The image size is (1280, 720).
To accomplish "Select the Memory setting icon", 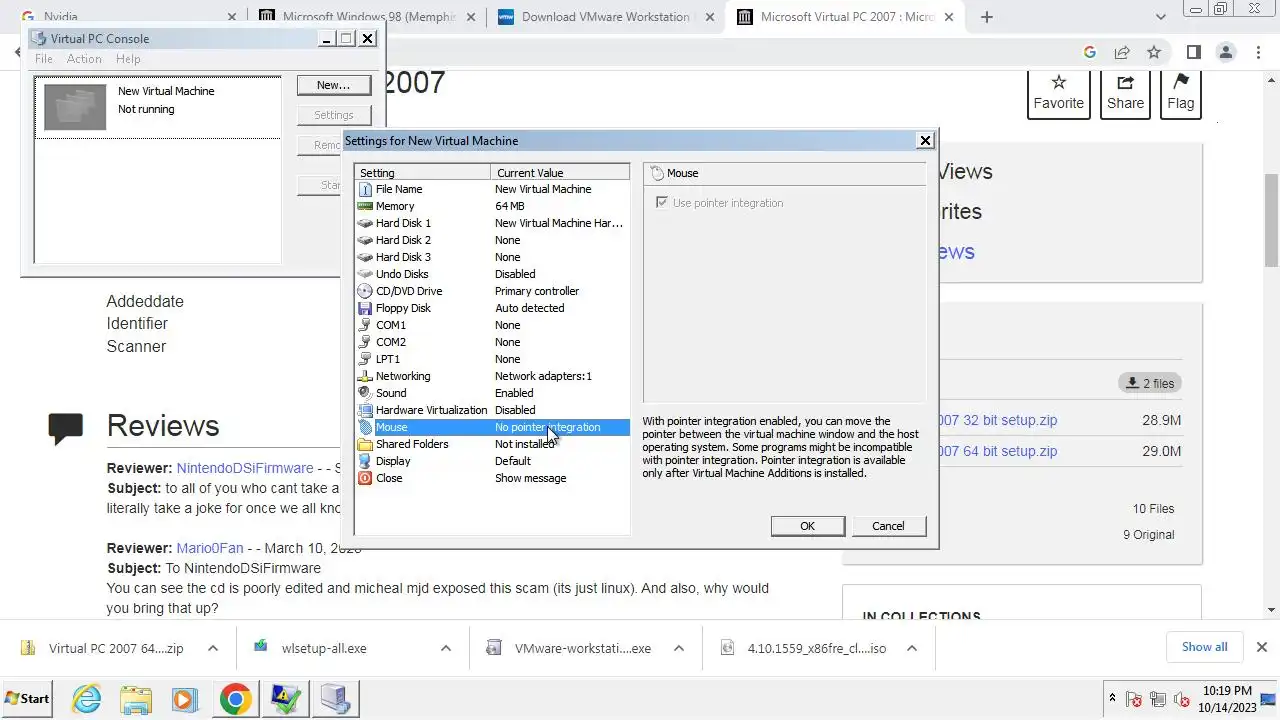I will click(365, 206).
